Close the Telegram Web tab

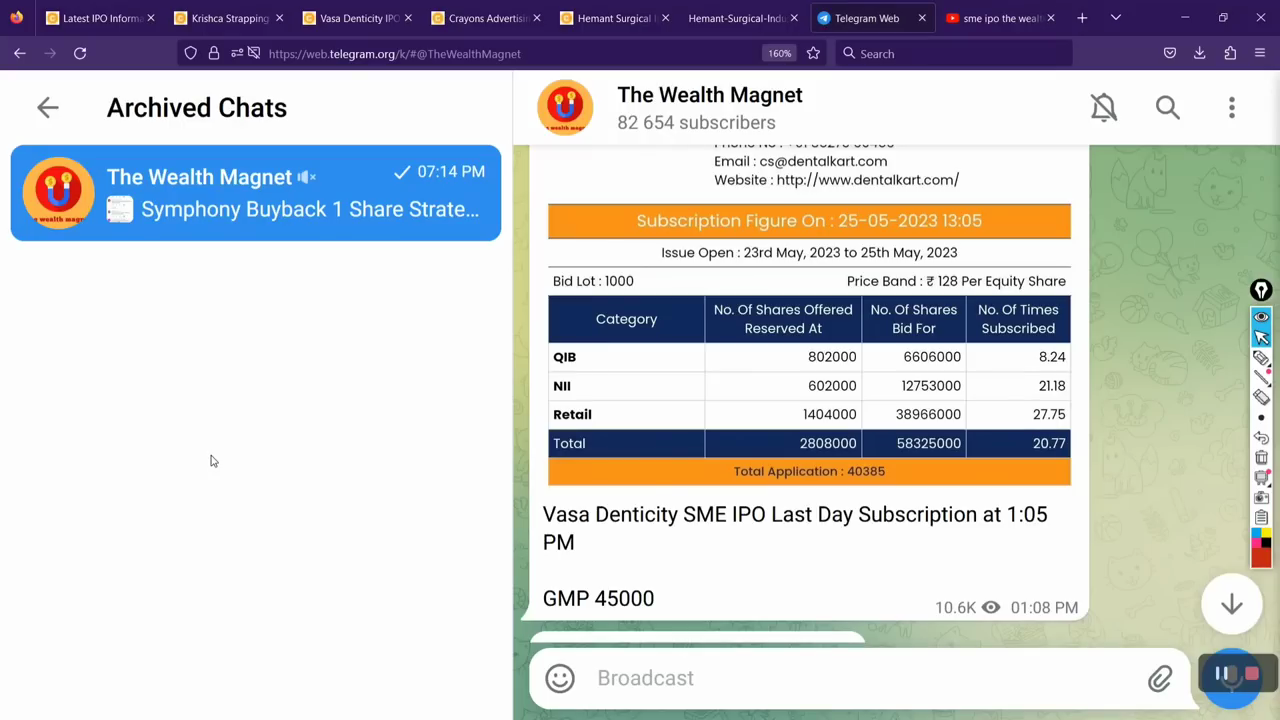(922, 18)
